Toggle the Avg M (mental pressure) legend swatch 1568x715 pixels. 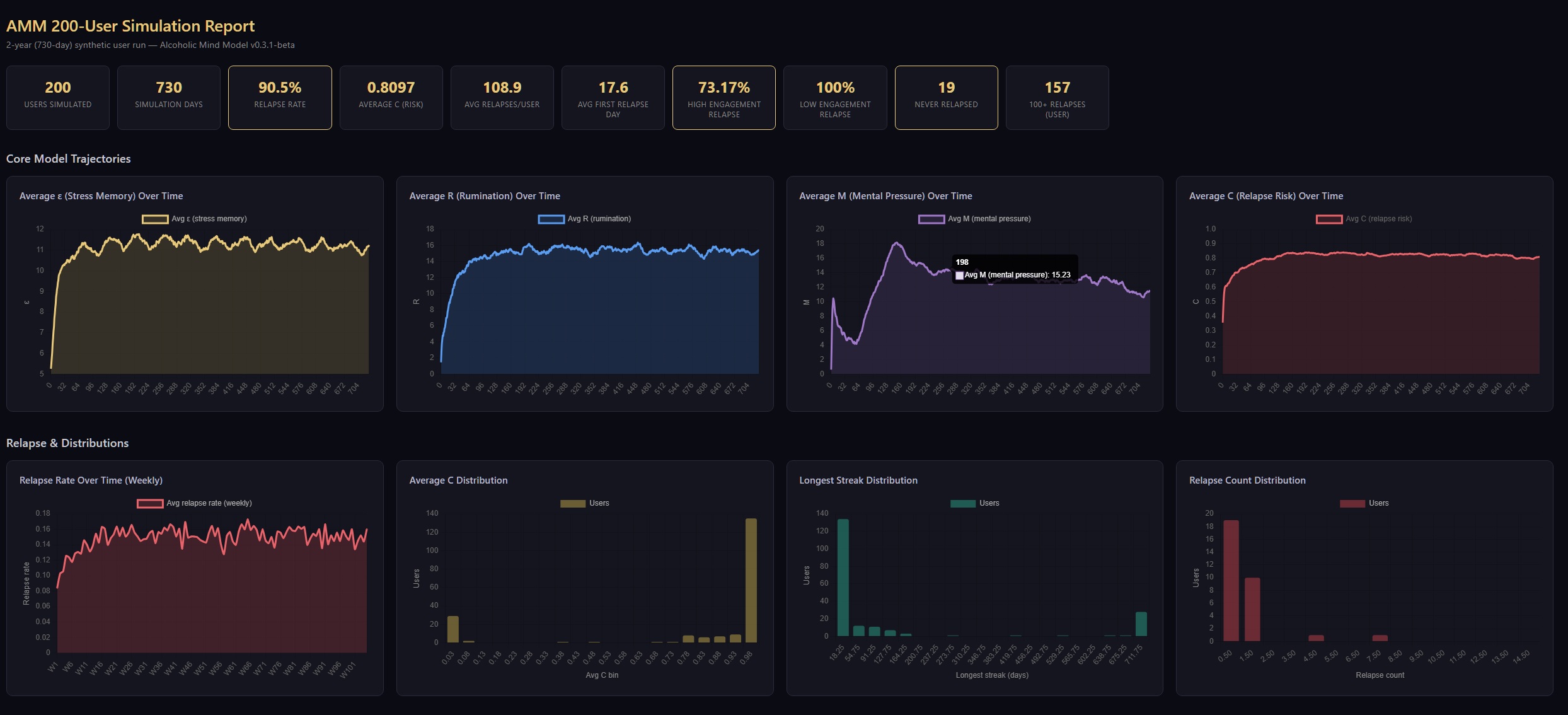tap(931, 219)
